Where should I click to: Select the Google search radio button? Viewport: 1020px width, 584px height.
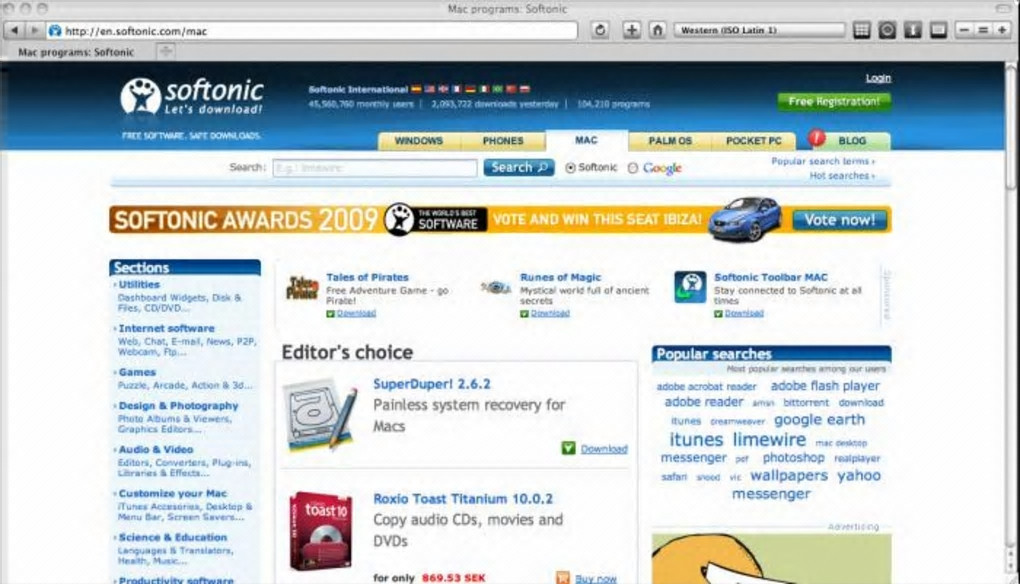click(632, 168)
